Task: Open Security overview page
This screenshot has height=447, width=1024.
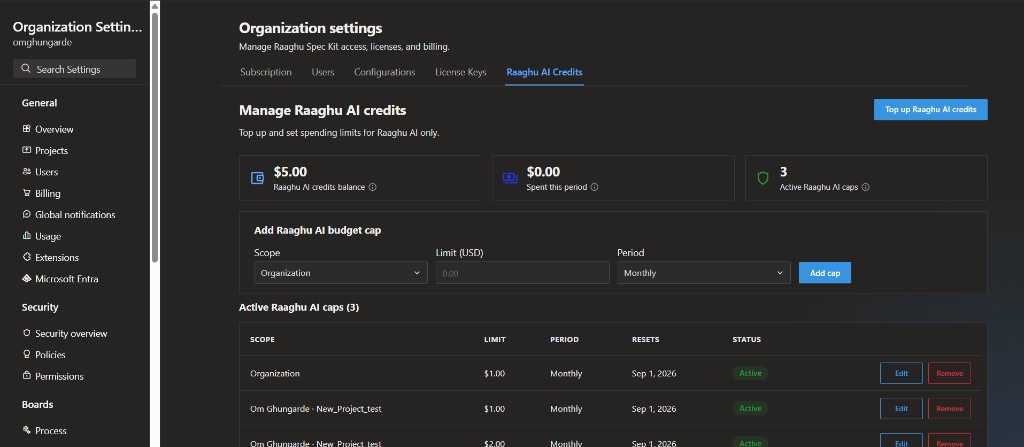Action: 71,333
